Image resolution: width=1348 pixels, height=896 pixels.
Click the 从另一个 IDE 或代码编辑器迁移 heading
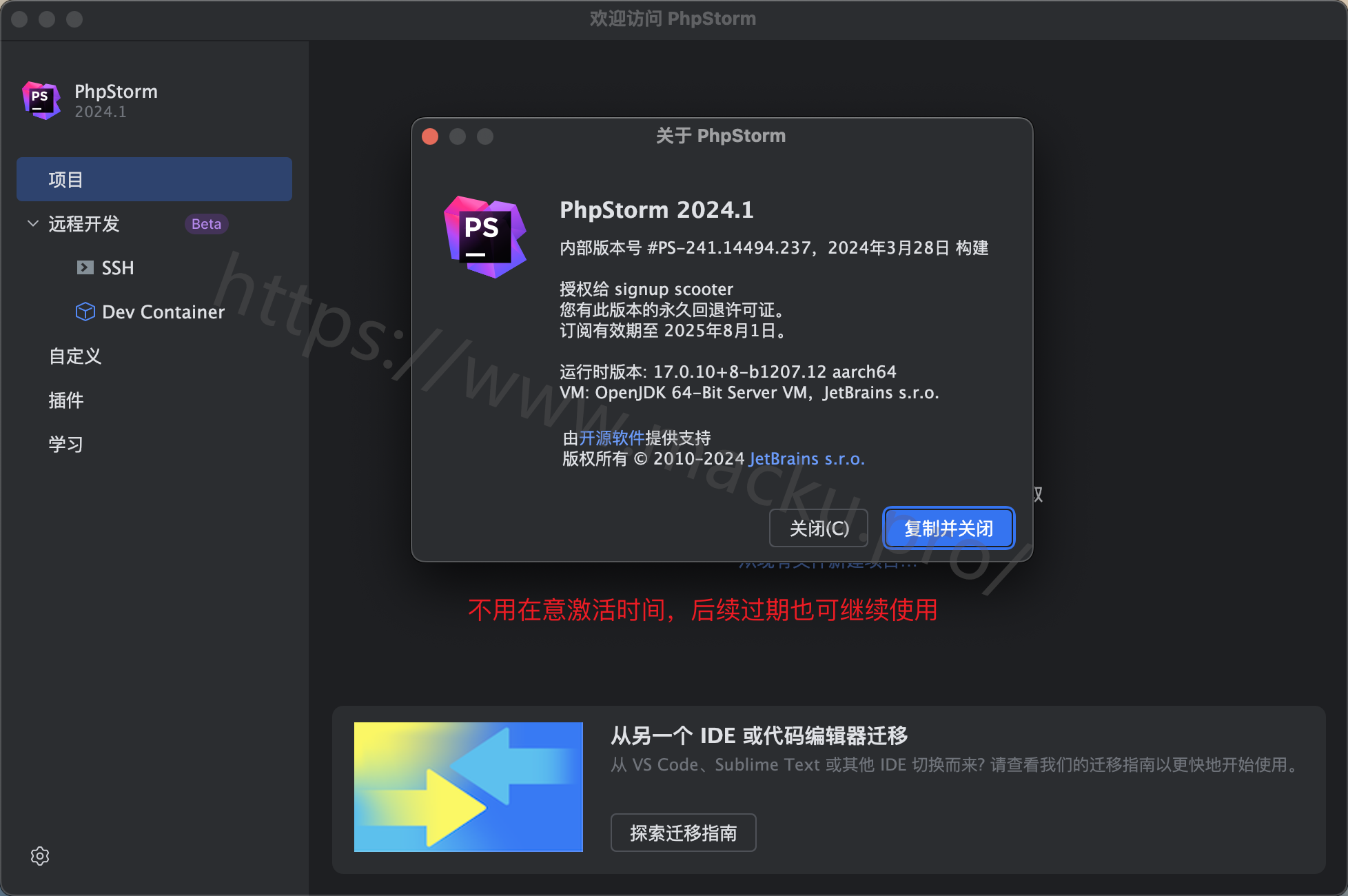tap(759, 735)
